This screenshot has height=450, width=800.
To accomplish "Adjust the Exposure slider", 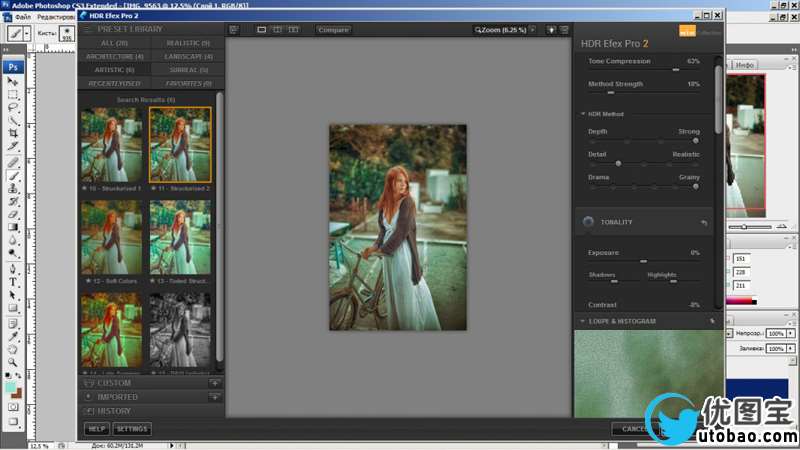I will point(644,261).
